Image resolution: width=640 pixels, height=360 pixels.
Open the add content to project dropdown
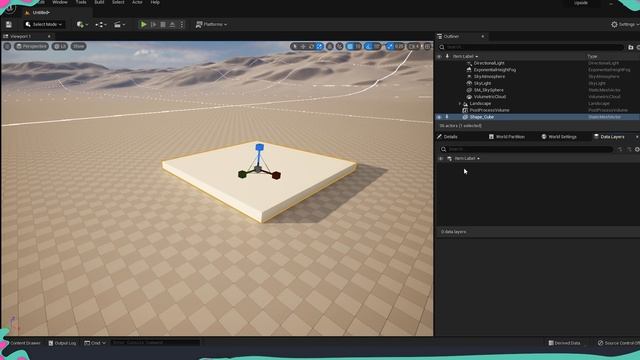tap(82, 24)
